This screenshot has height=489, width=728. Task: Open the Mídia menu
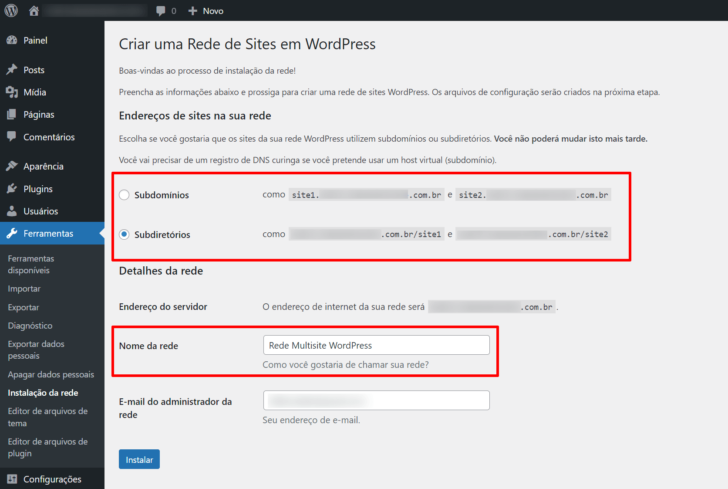(52, 92)
